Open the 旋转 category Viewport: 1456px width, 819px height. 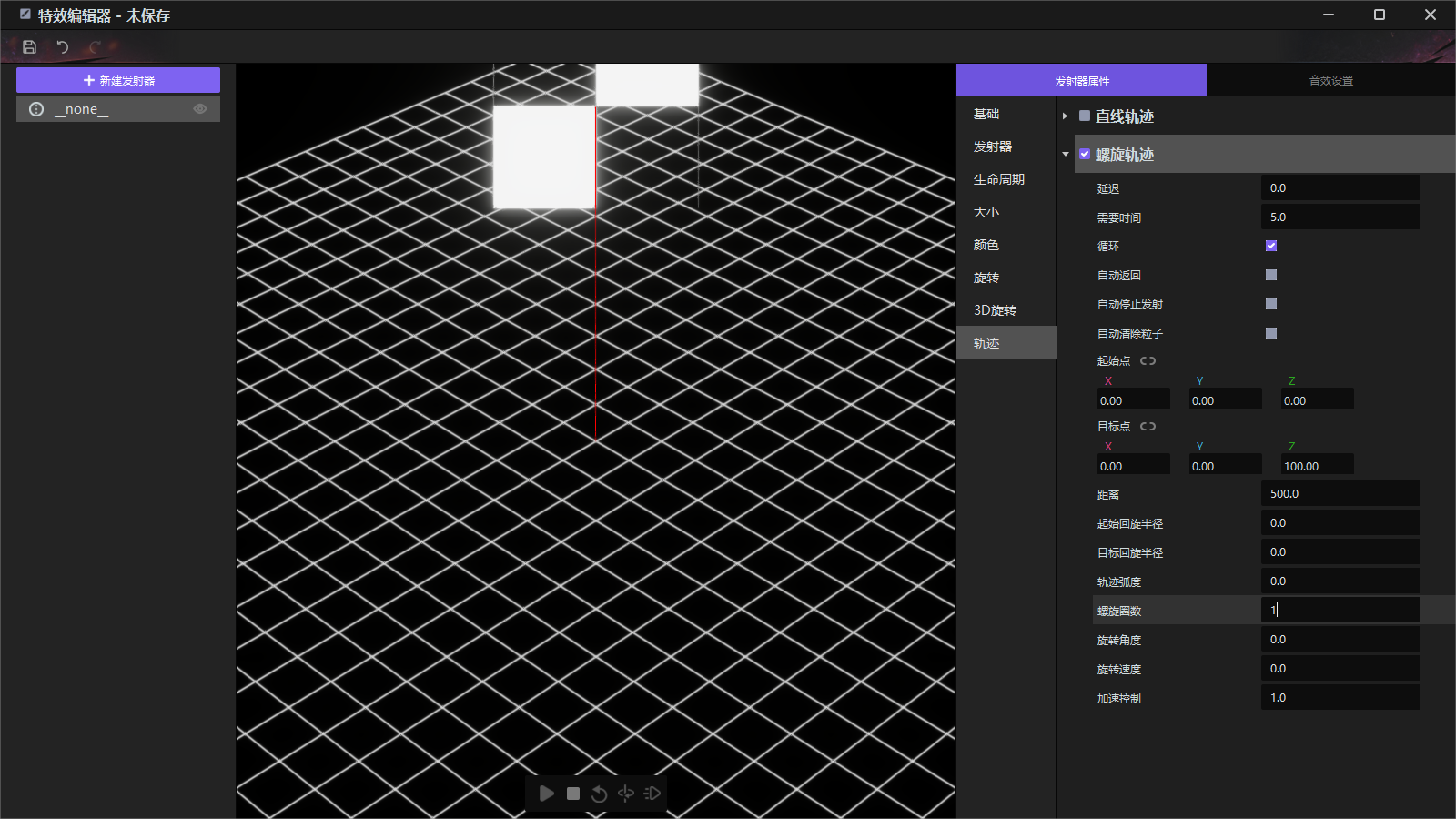[x=1006, y=278]
